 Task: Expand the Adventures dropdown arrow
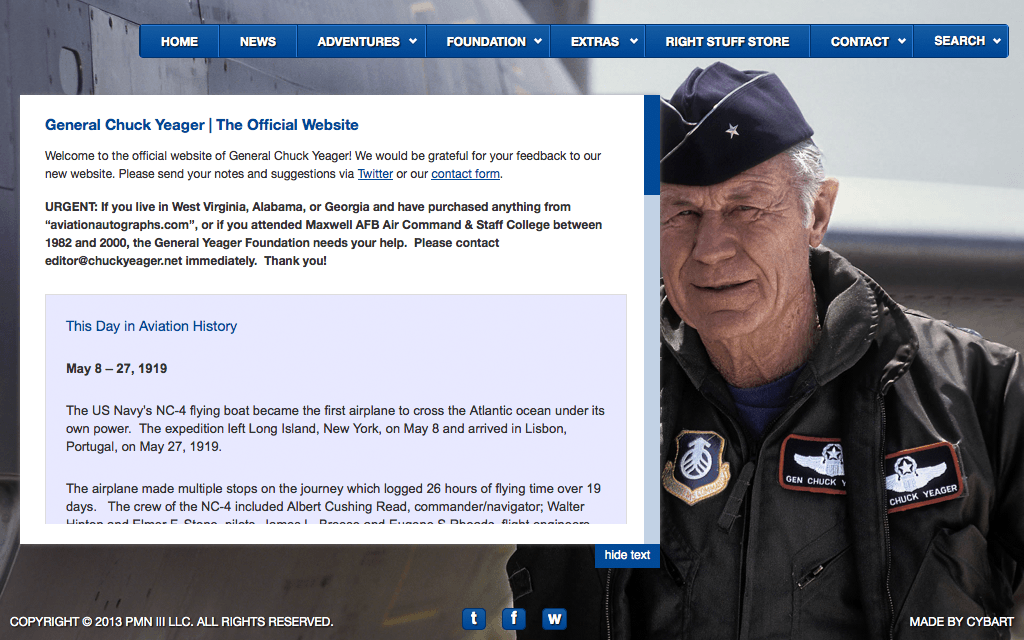tap(411, 41)
